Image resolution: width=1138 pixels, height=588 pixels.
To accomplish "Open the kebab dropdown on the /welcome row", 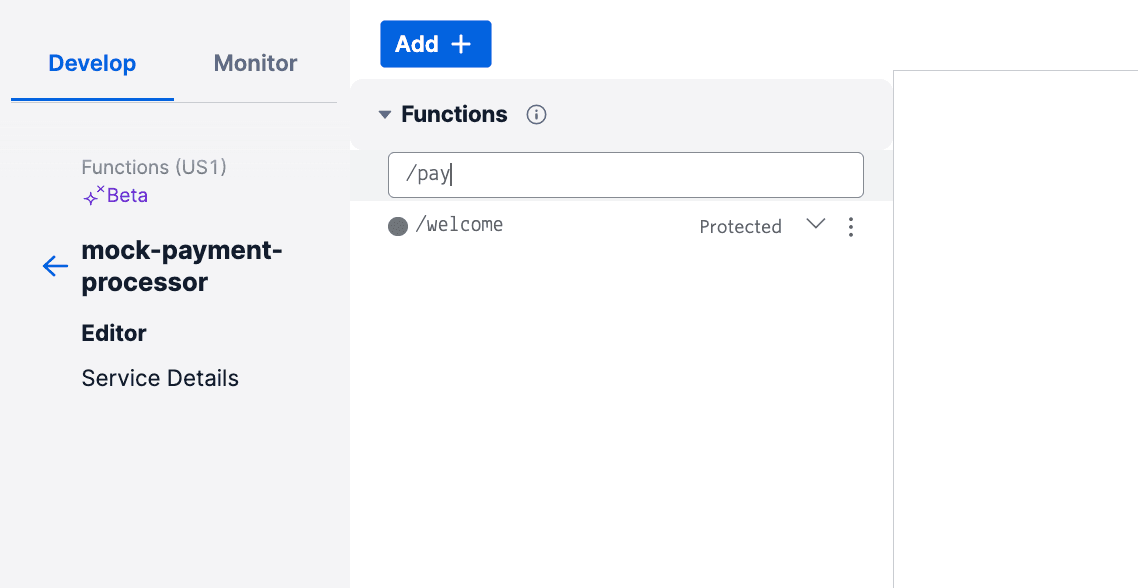I will [850, 226].
